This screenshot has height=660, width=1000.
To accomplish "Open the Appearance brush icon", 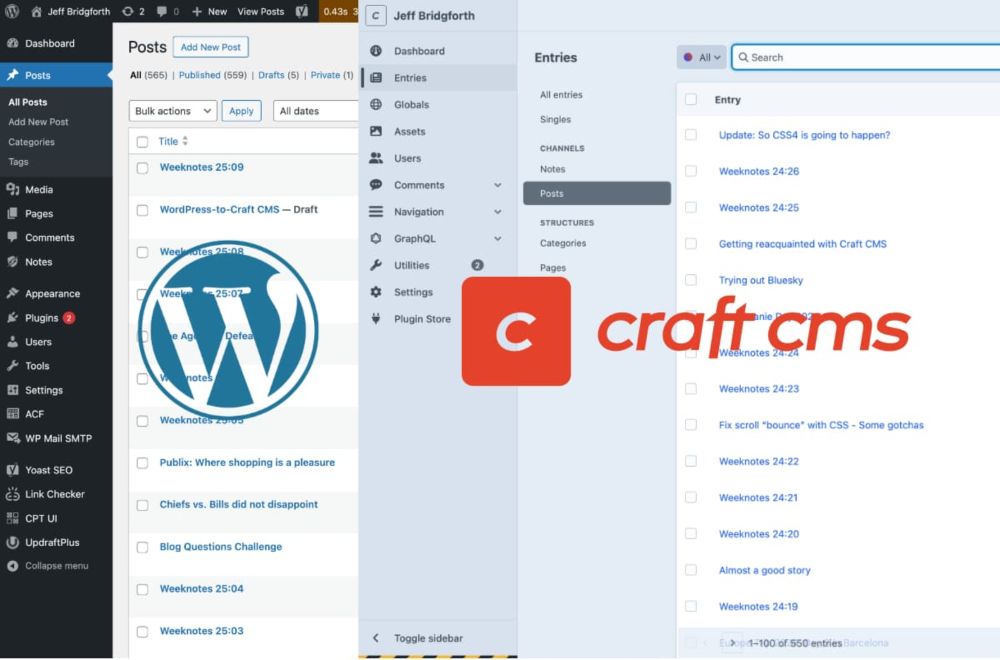I will pos(13,293).
